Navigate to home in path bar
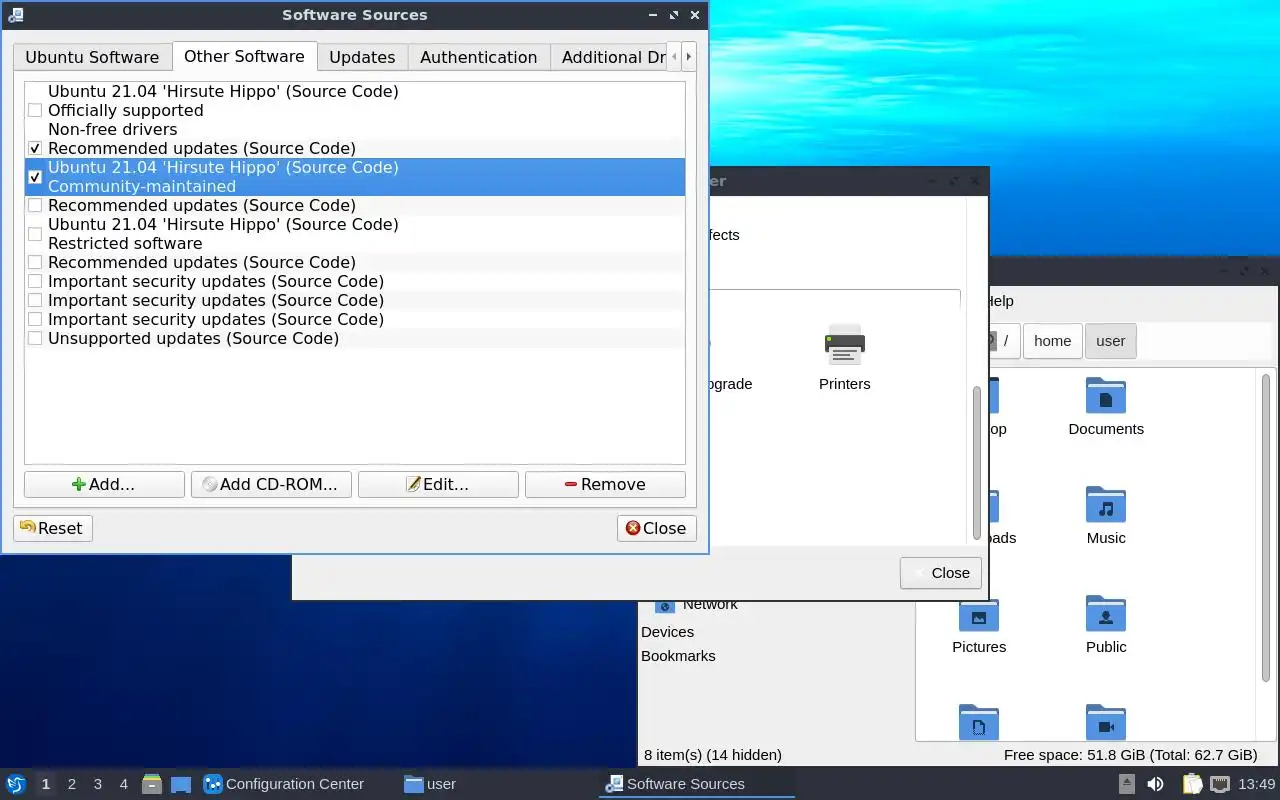The width and height of the screenshot is (1280, 800). click(1052, 341)
